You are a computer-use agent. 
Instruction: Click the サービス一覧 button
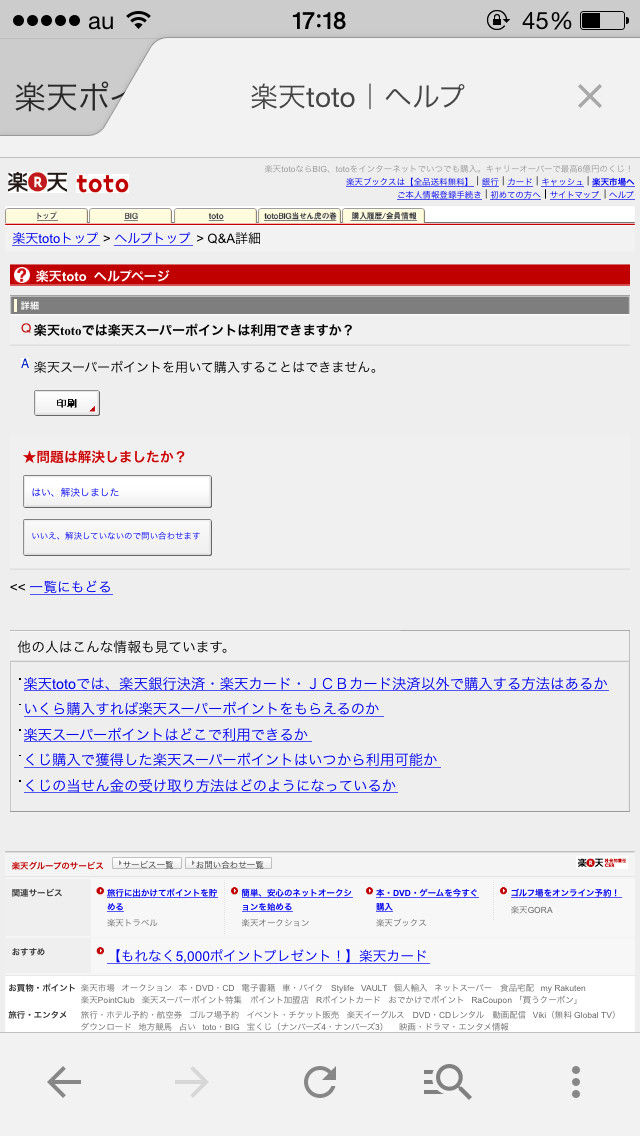point(146,864)
